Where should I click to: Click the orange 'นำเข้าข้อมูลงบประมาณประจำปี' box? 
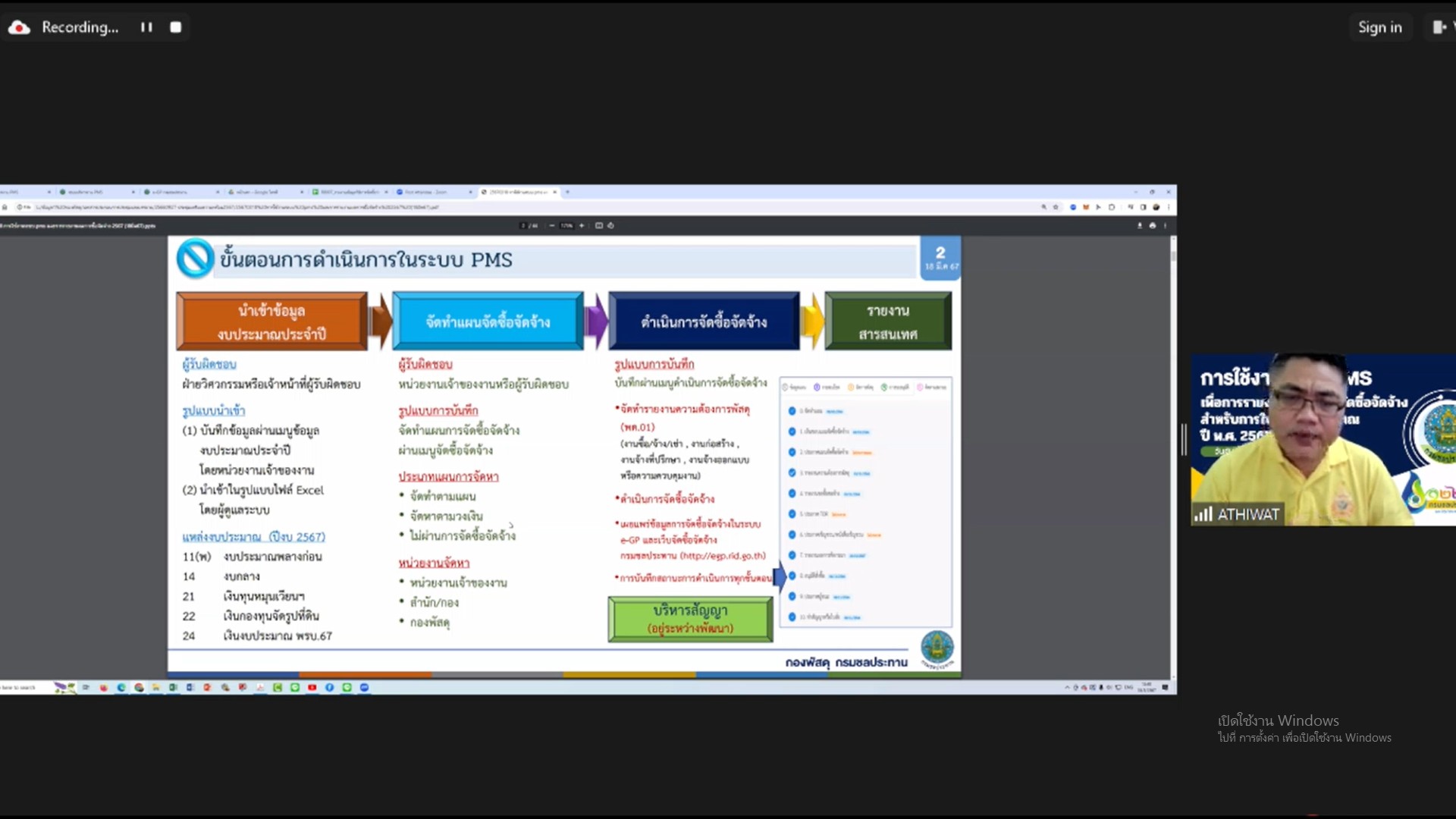(271, 322)
